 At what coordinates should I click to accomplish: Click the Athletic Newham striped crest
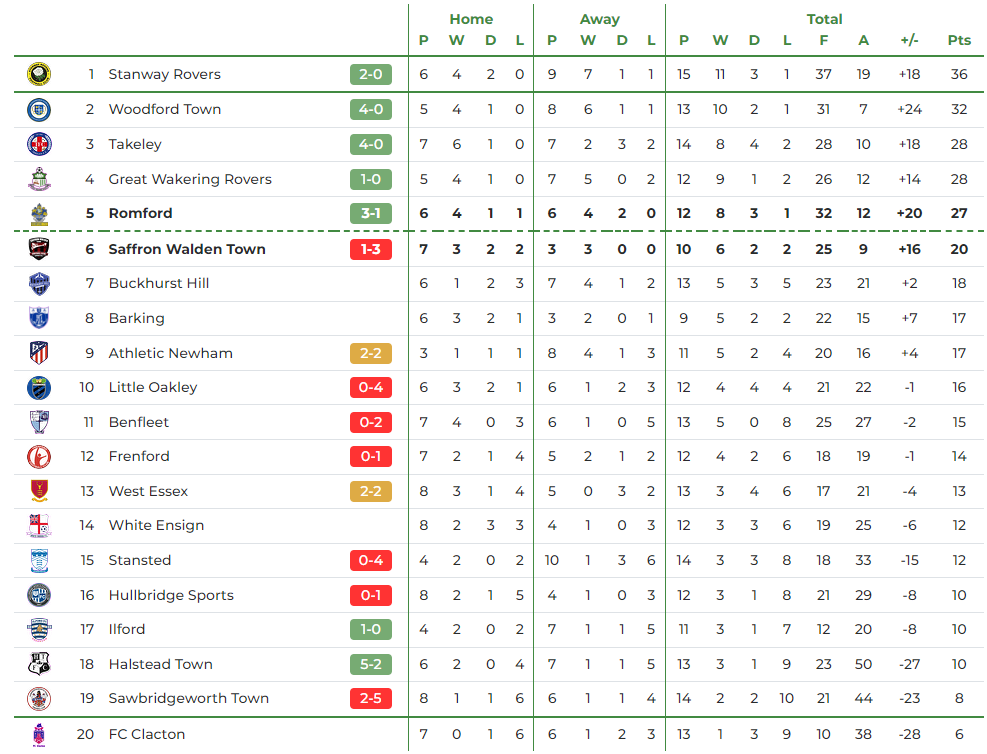[x=39, y=353]
